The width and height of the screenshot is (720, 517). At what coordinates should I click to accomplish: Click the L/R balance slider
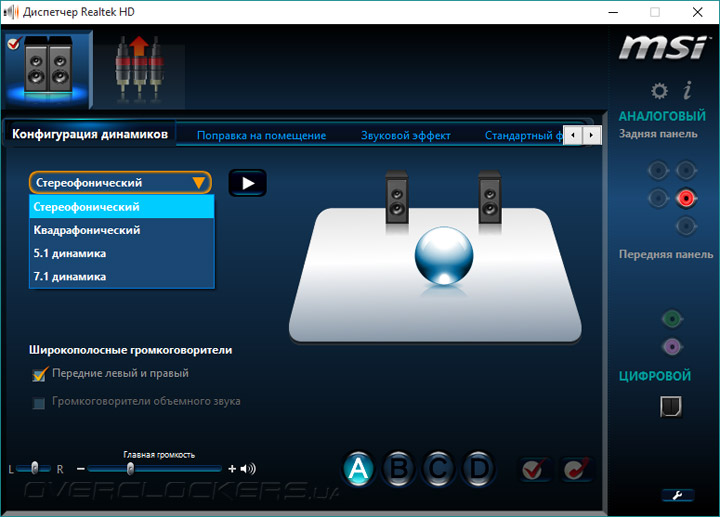tap(34, 469)
